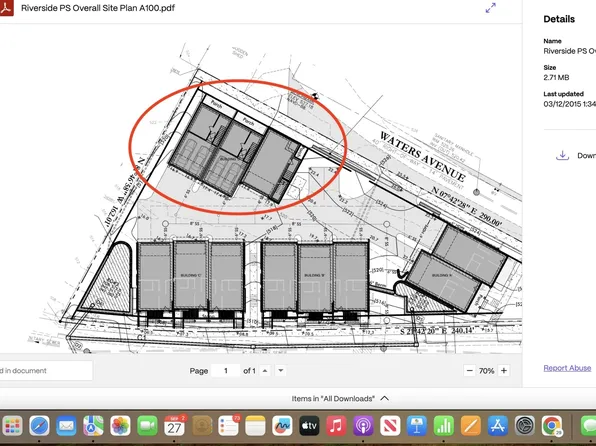Viewport: 596px width, 446px height.
Task: Click the download arrow icon
Action: [562, 155]
